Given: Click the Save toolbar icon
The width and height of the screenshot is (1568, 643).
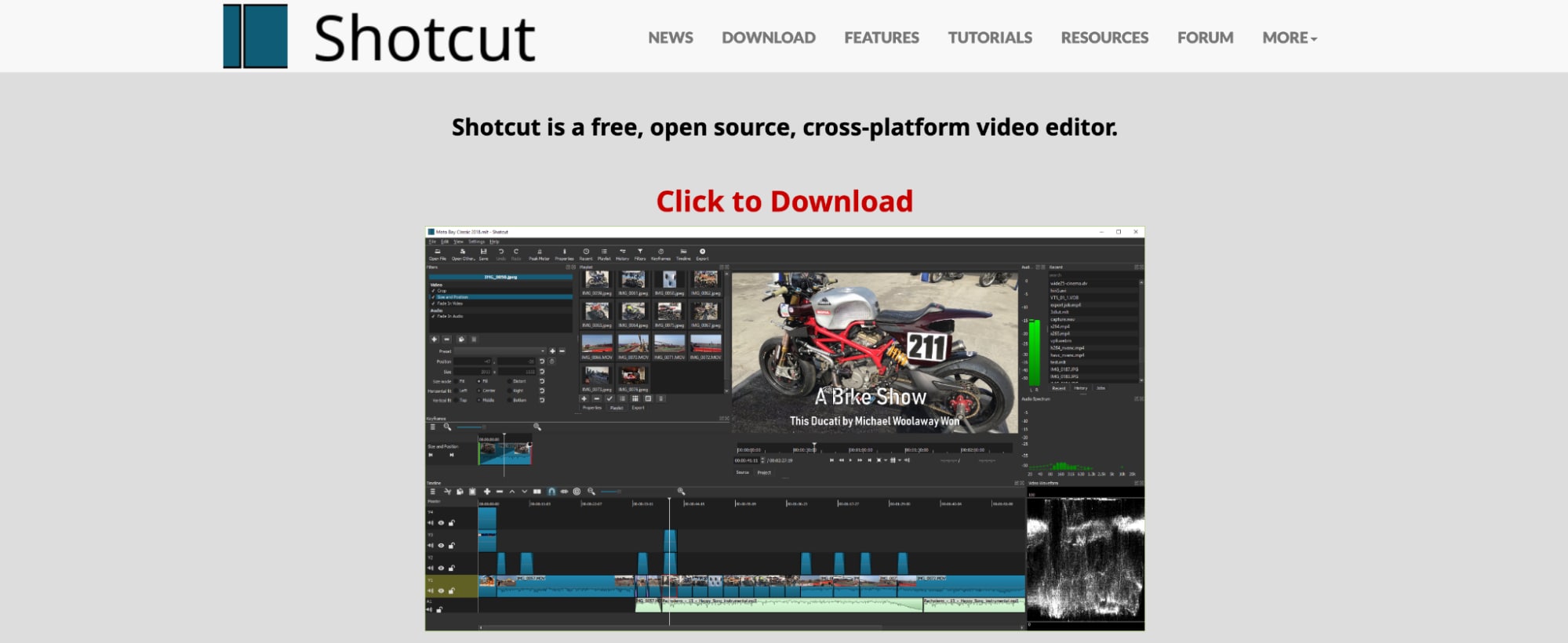Looking at the screenshot, I should [484, 252].
